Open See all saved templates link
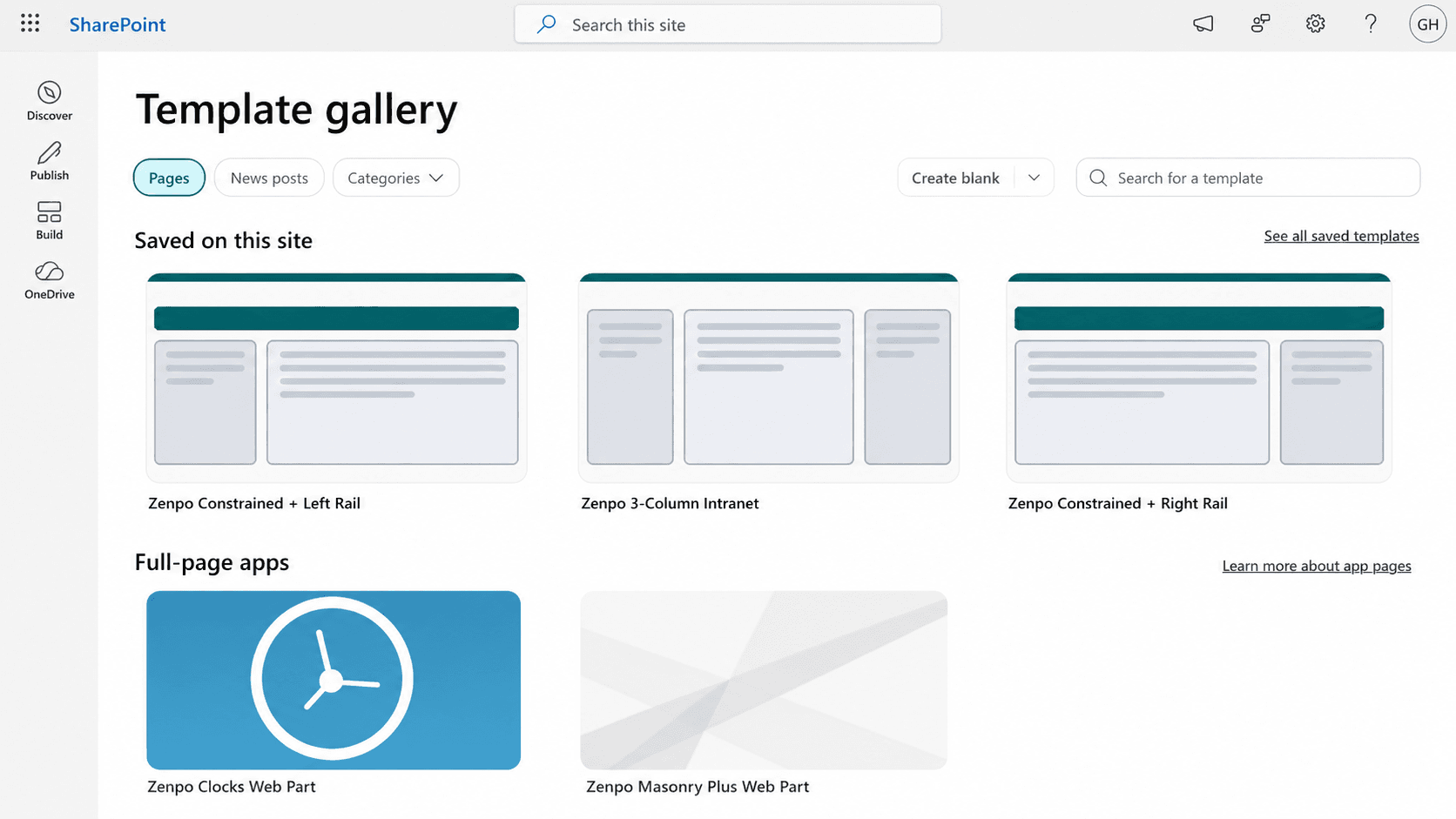Screen dimensions: 1456x819 1341,236
